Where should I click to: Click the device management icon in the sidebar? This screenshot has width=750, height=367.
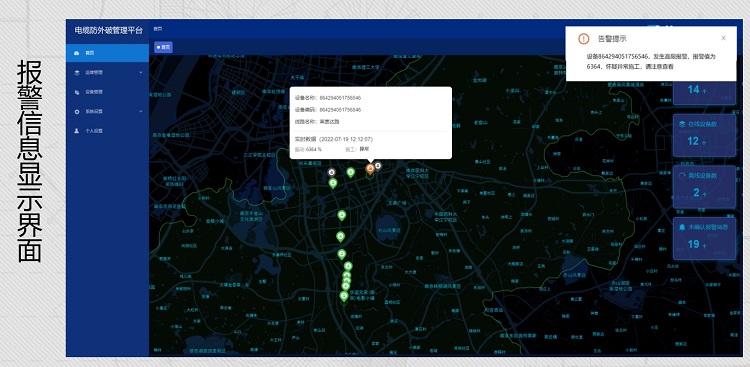[x=77, y=92]
